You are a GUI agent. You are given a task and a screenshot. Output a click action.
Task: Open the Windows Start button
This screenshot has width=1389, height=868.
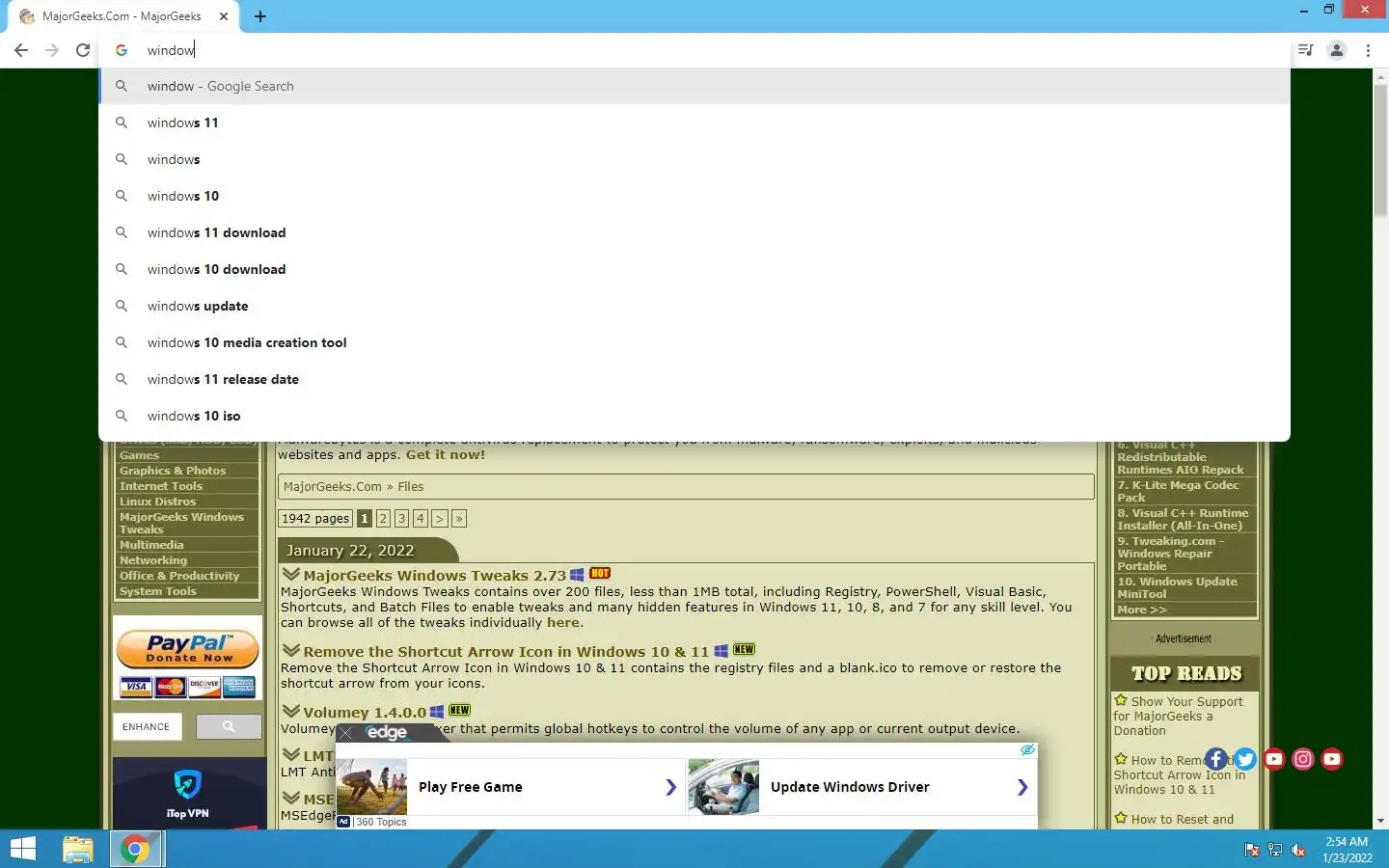(x=23, y=849)
